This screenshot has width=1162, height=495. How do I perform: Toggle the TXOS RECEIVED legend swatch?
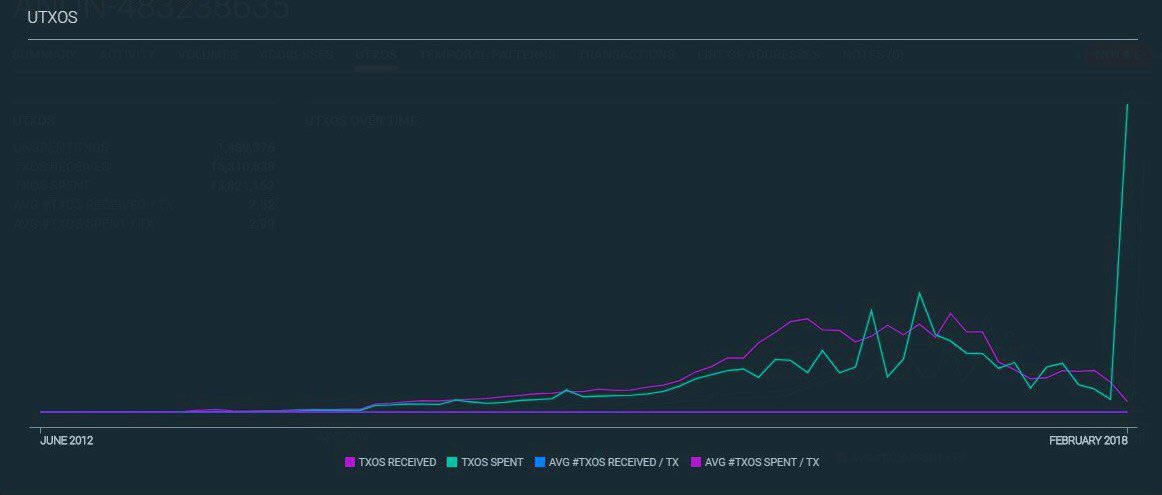tap(350, 462)
